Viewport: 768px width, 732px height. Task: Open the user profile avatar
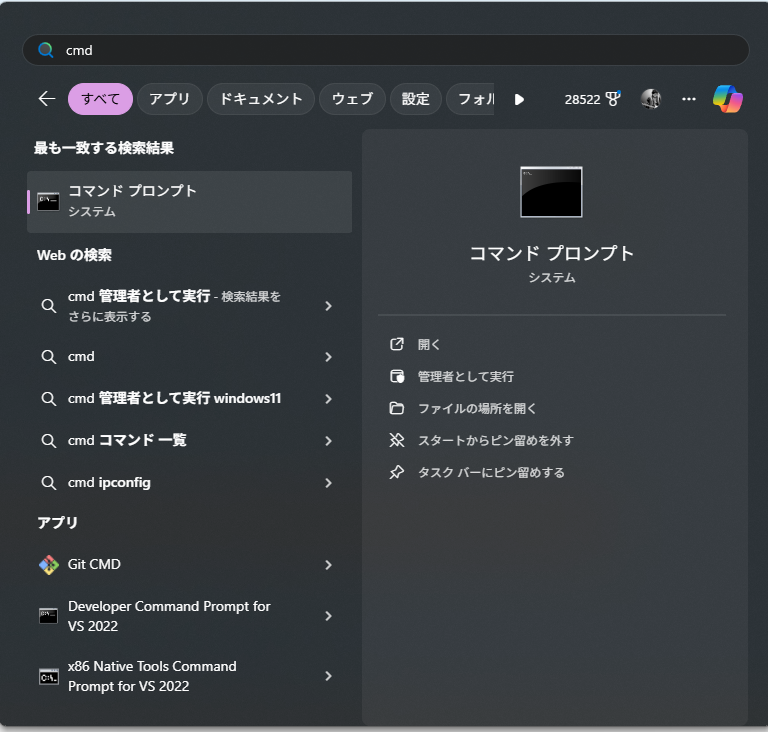tap(651, 99)
